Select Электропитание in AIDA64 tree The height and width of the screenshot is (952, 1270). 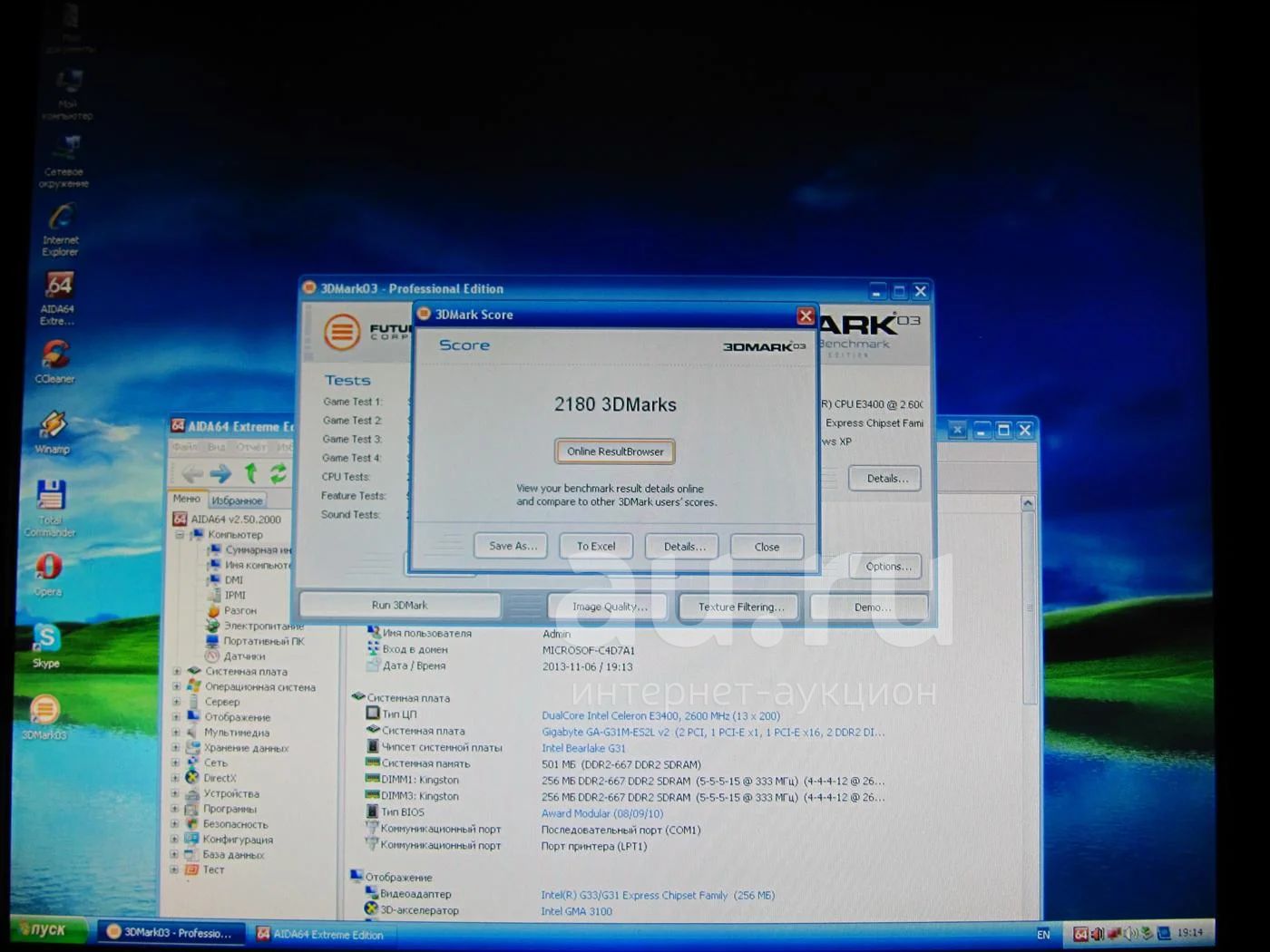(254, 626)
